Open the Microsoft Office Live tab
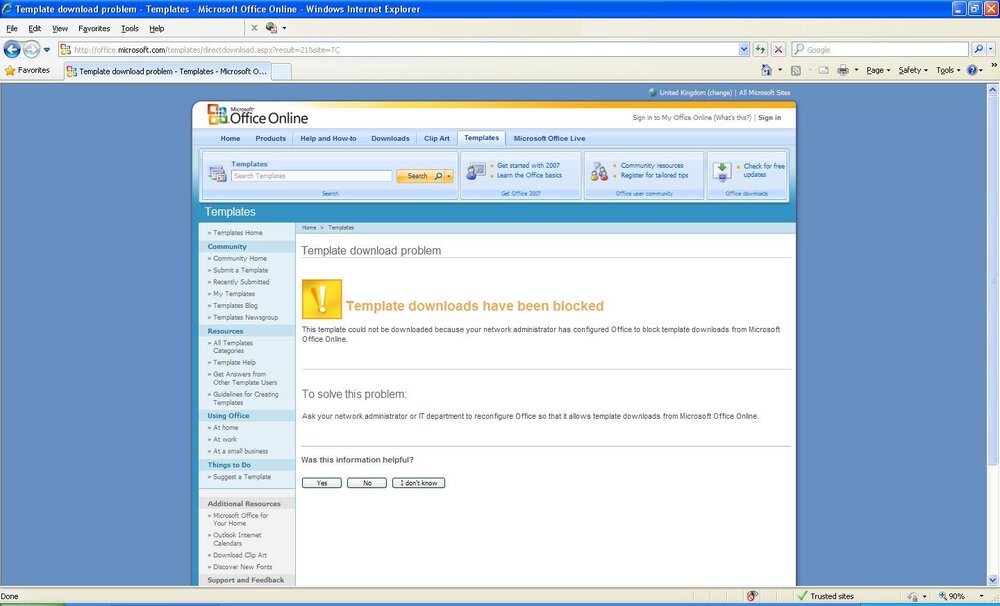 pyautogui.click(x=549, y=138)
